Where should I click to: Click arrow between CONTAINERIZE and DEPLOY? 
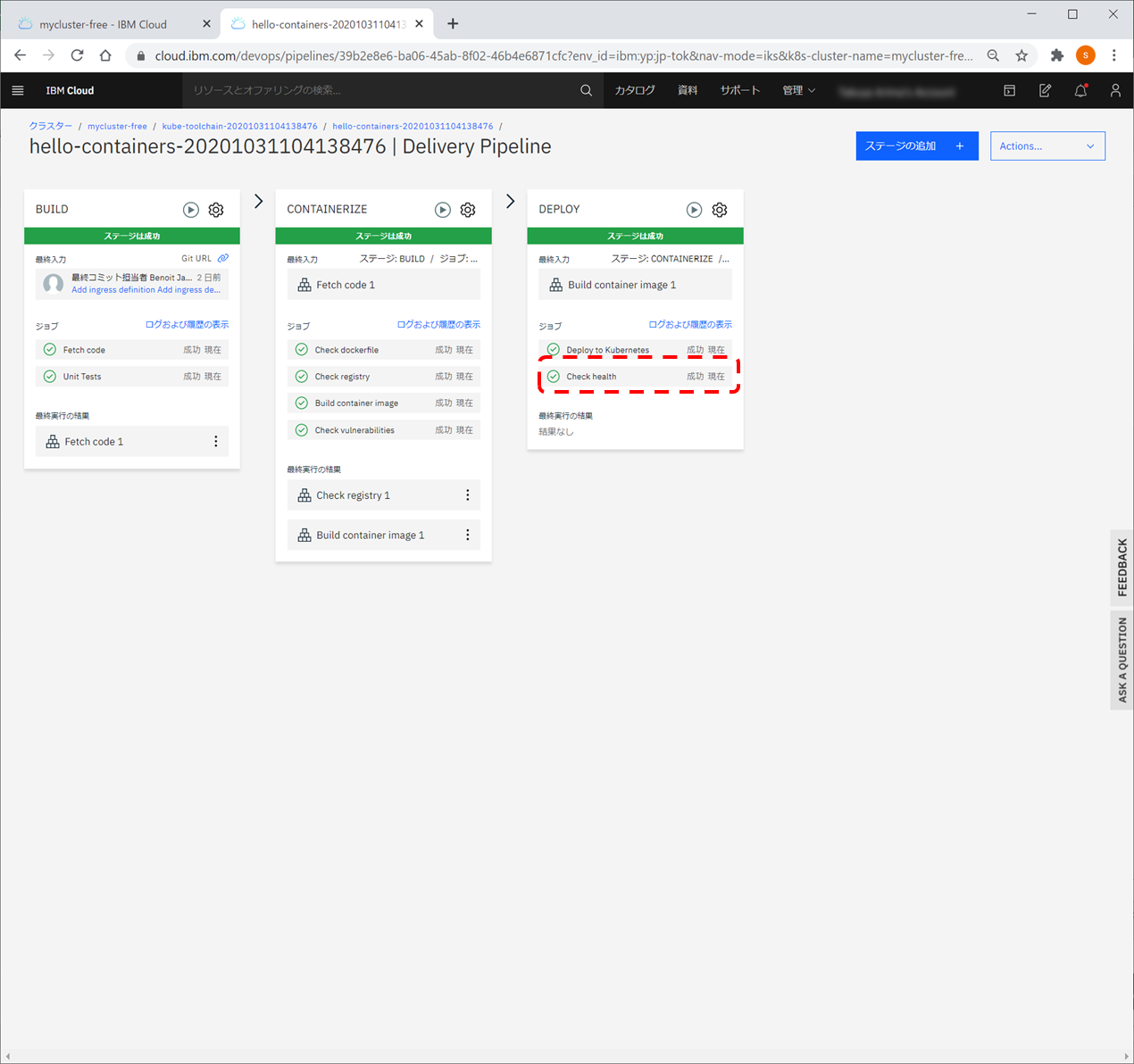pos(510,202)
